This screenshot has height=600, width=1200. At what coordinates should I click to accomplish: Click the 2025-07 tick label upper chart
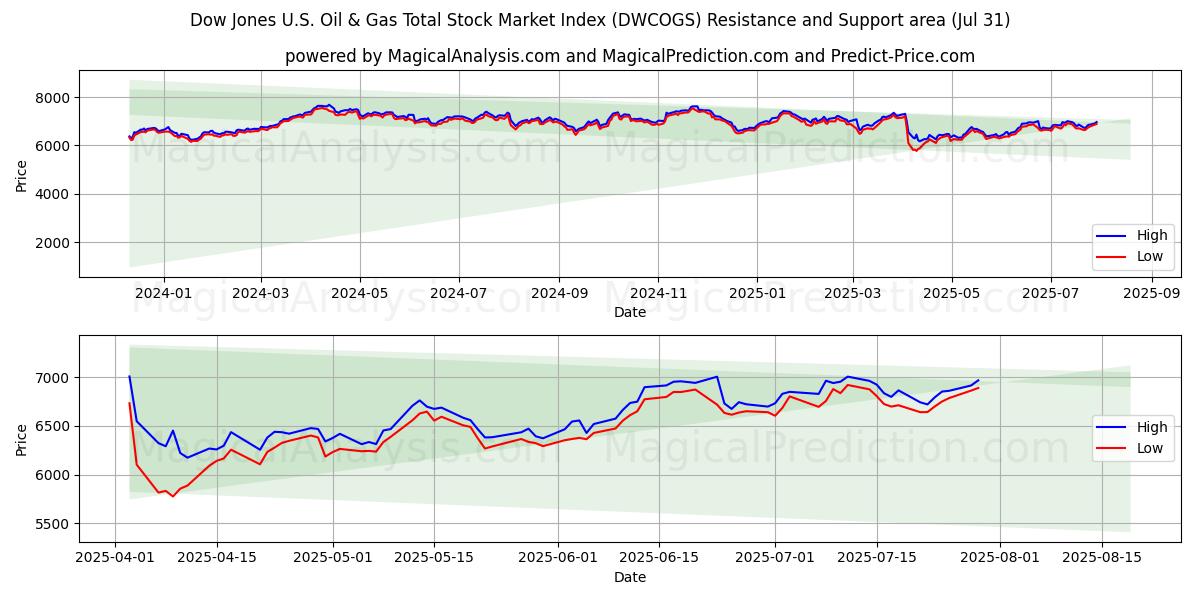click(1051, 293)
